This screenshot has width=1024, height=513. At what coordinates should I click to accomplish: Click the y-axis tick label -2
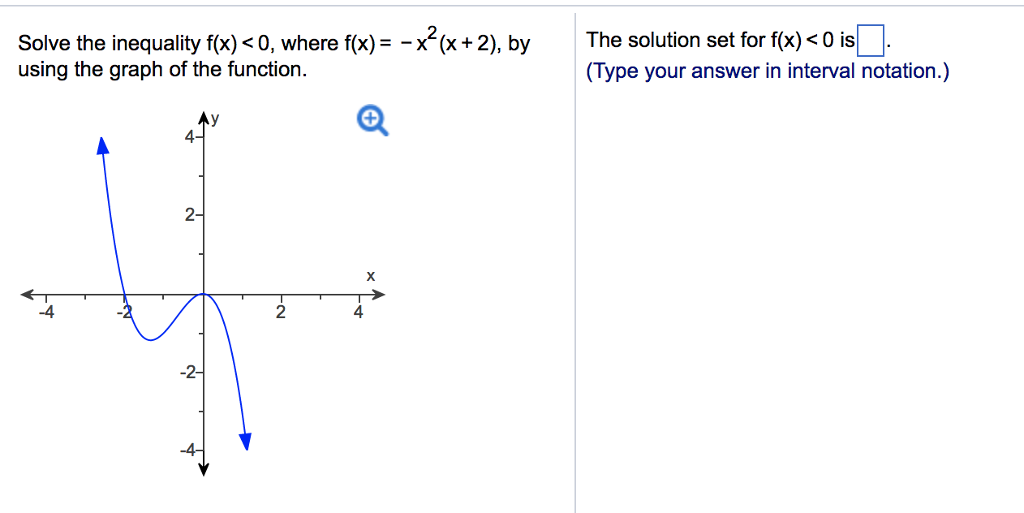(187, 373)
